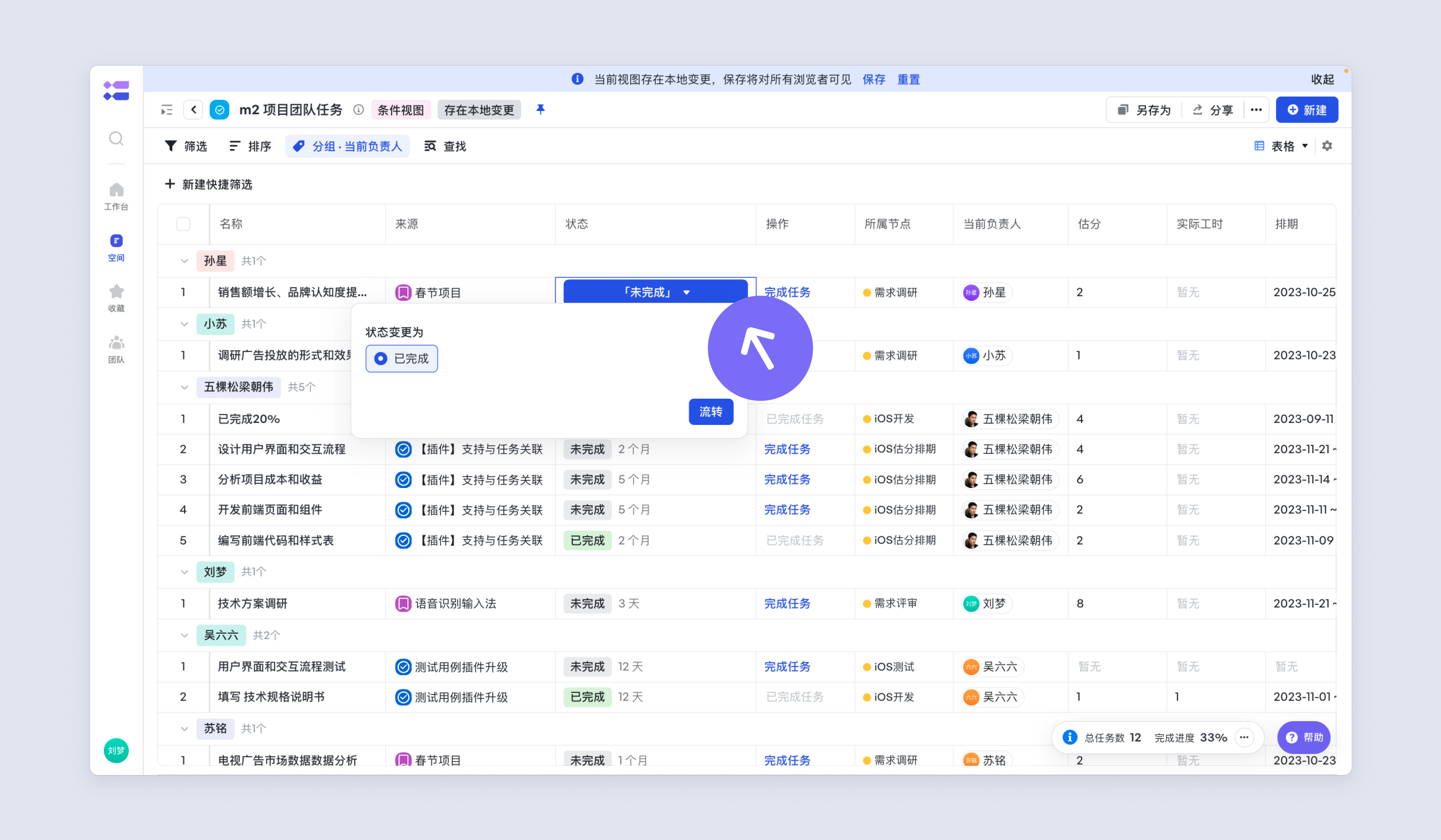Image resolution: width=1441 pixels, height=840 pixels.
Task: Click 完成任务 for 用户界面和交互流程测试
Action: (787, 666)
